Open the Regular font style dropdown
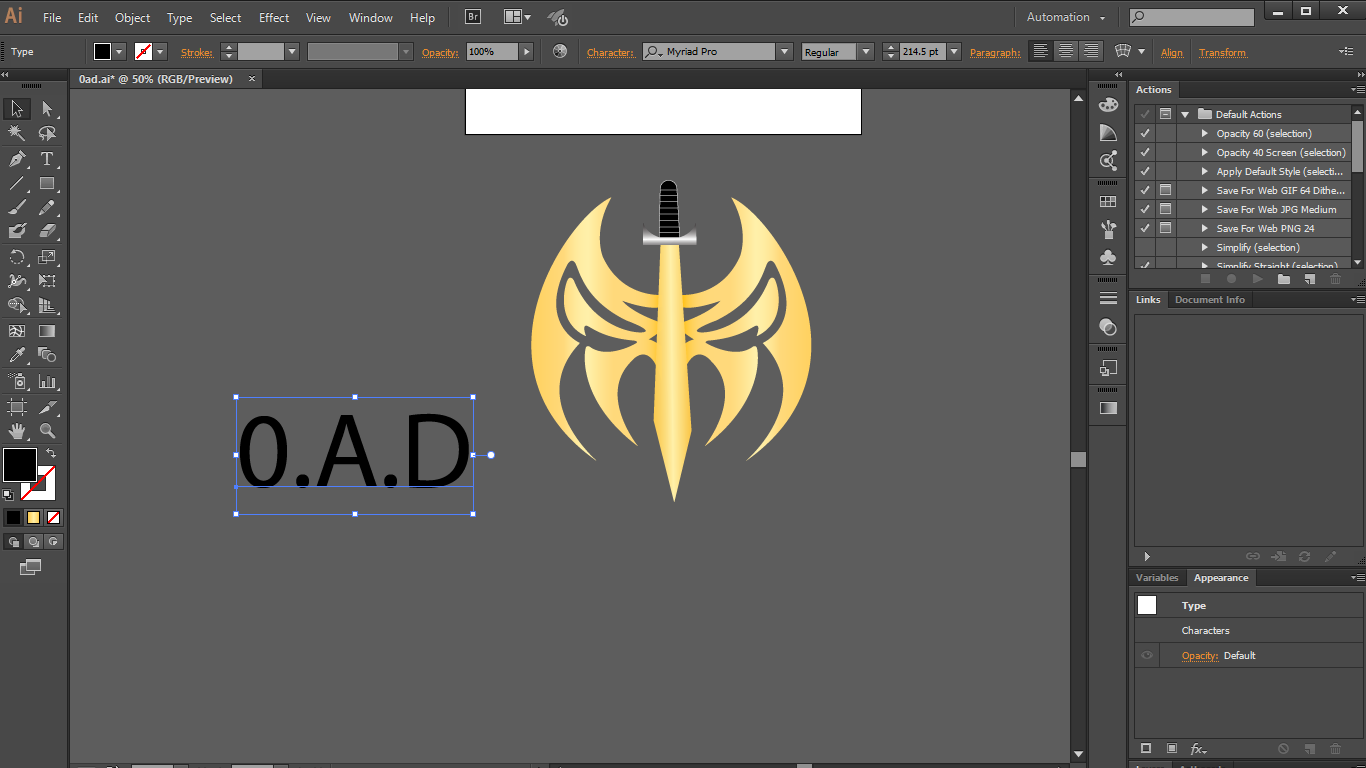 (866, 52)
